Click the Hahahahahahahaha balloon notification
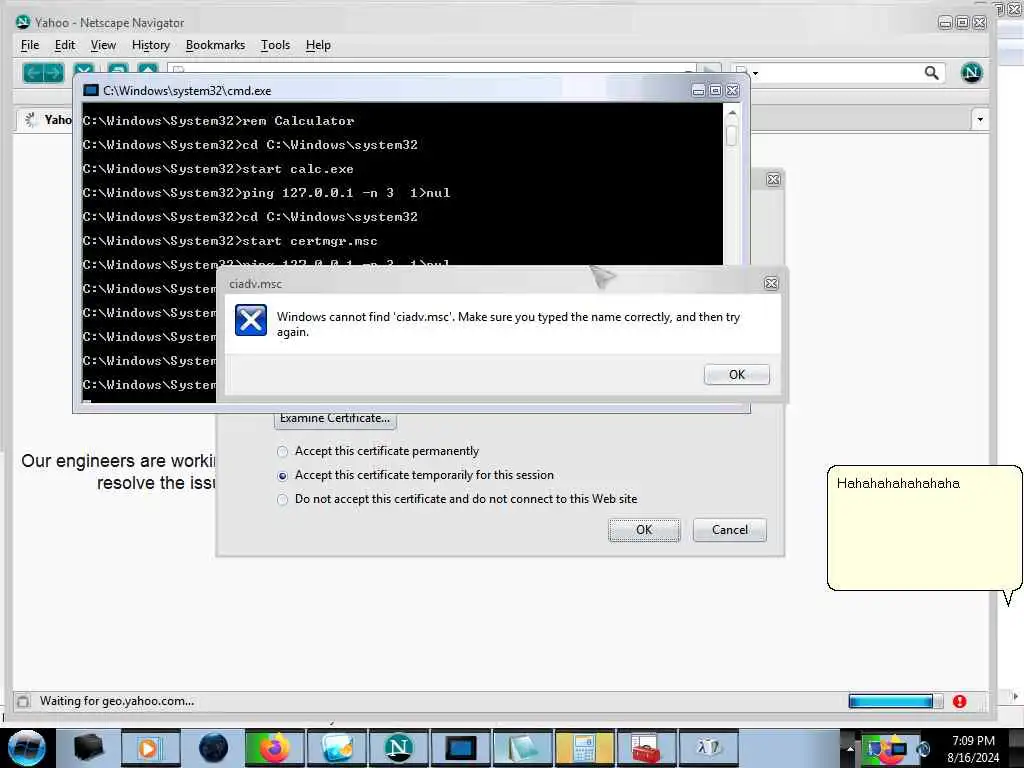Viewport: 1024px width, 768px height. click(924, 528)
